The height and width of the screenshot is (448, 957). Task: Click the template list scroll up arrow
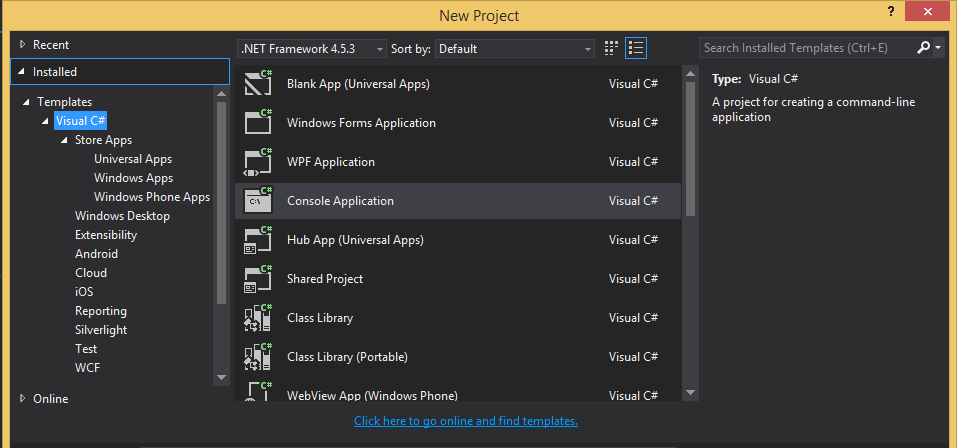point(690,74)
